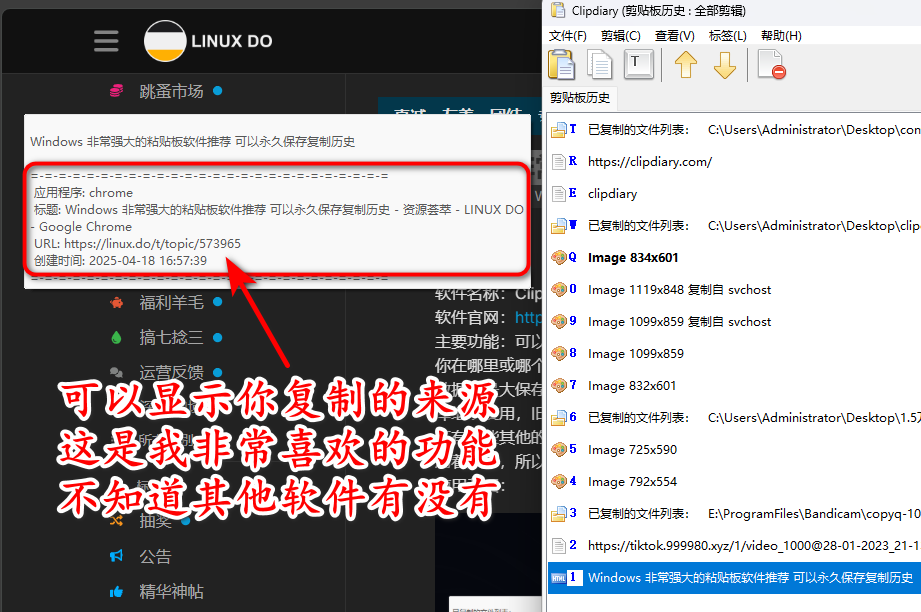Open the LINUX DO hamburger menu
Image resolution: width=921 pixels, height=612 pixels.
[x=106, y=41]
